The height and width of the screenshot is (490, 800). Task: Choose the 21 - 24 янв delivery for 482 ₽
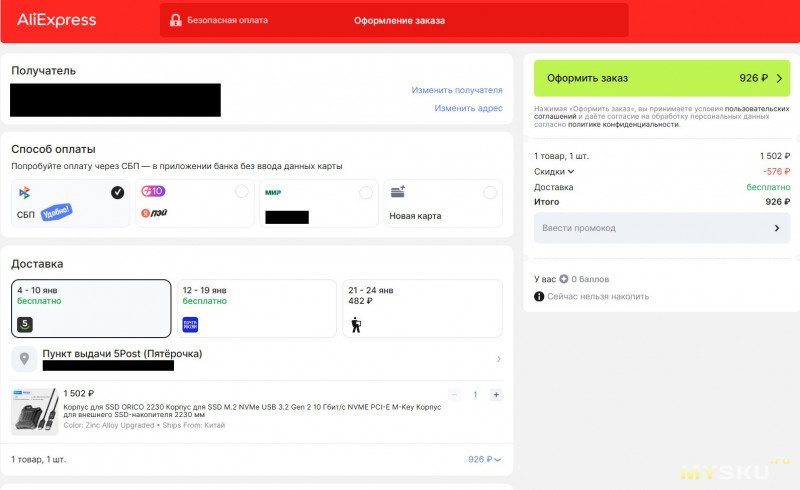tap(421, 308)
